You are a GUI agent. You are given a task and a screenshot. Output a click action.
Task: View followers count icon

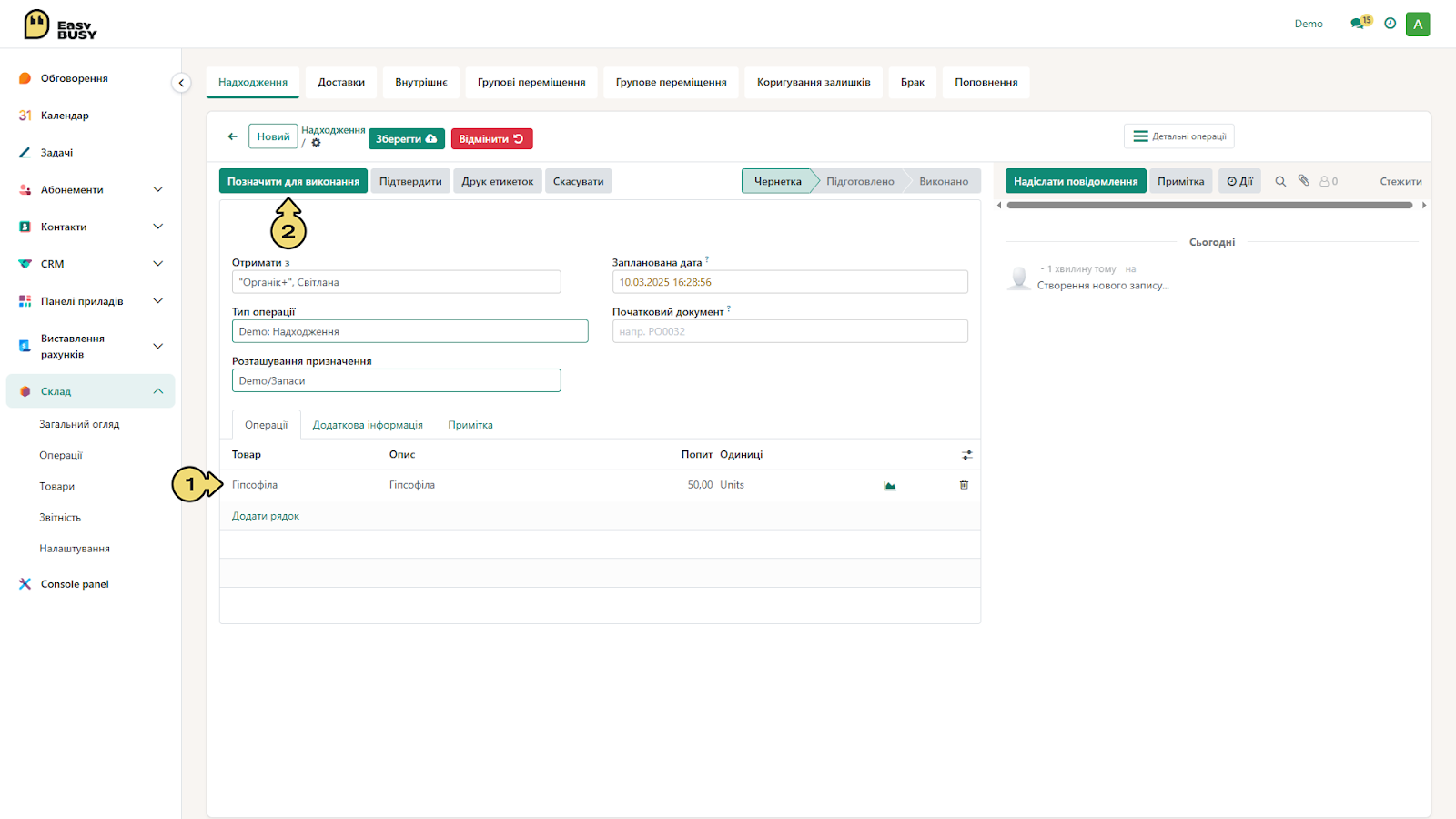point(1329,181)
